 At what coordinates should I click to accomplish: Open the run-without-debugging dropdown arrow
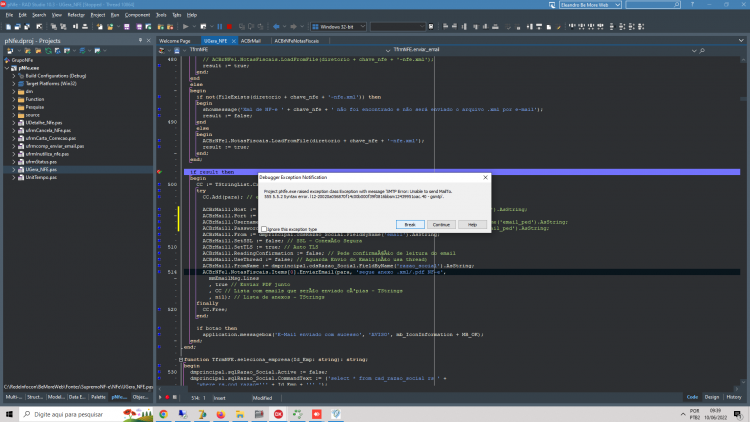211,27
